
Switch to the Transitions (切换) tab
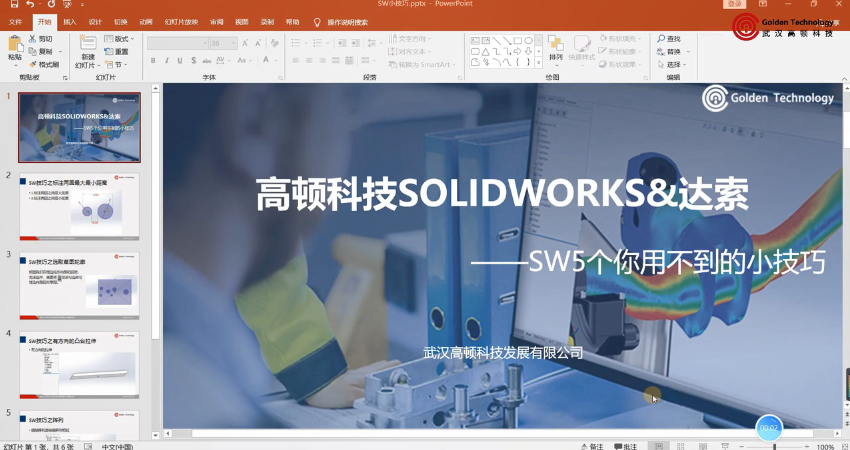click(x=121, y=22)
